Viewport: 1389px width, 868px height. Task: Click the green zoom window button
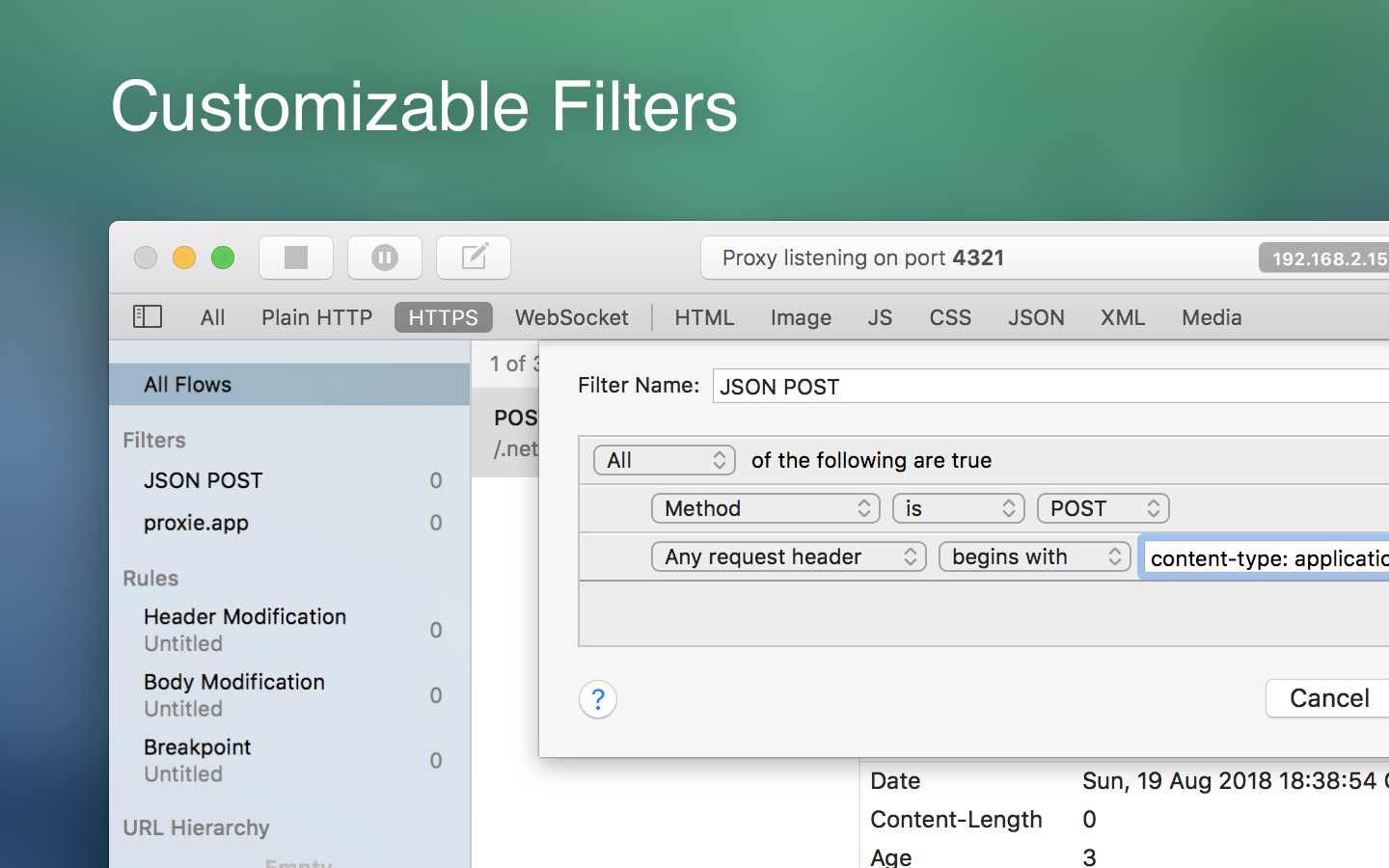[223, 258]
